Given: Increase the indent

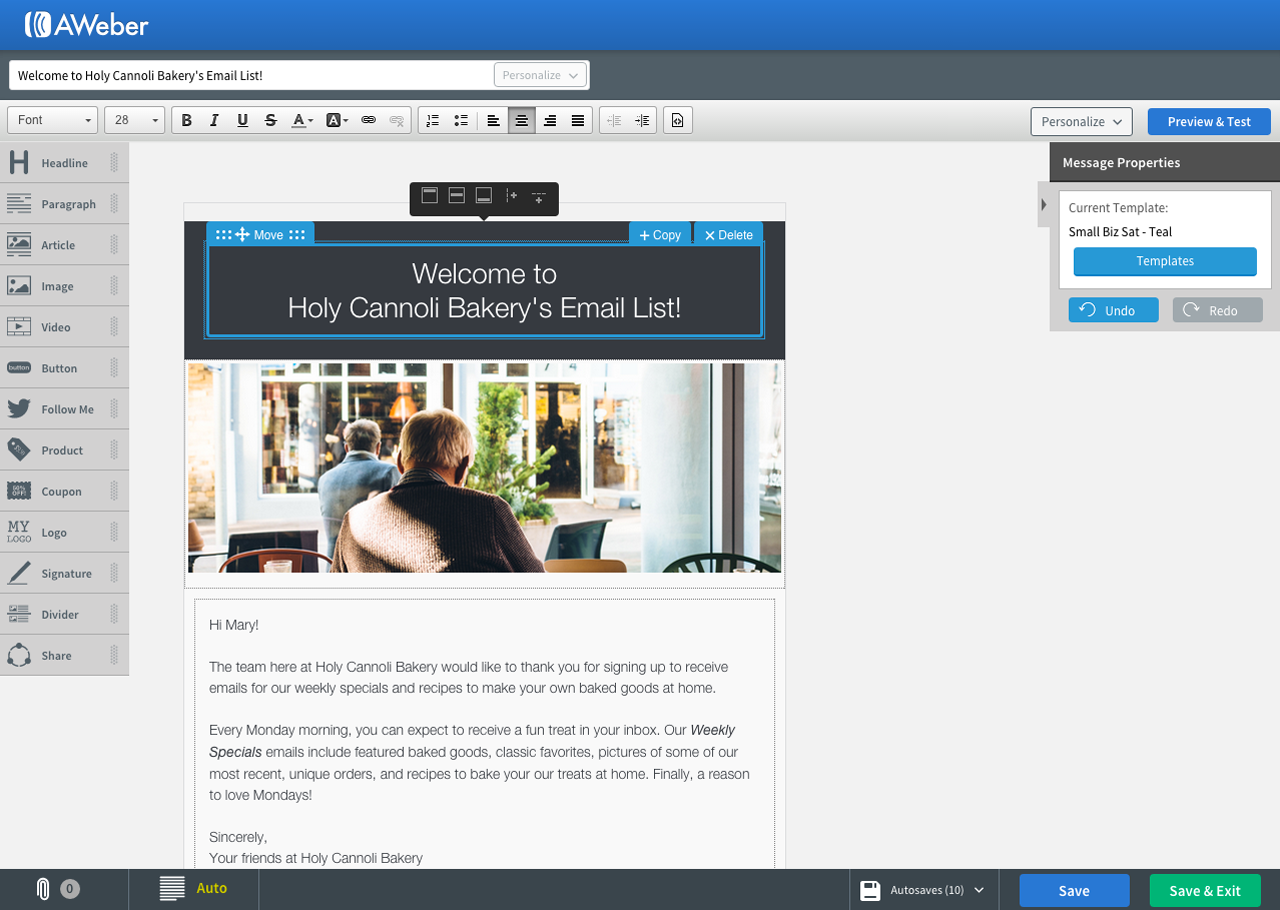Looking at the screenshot, I should click(x=642, y=120).
